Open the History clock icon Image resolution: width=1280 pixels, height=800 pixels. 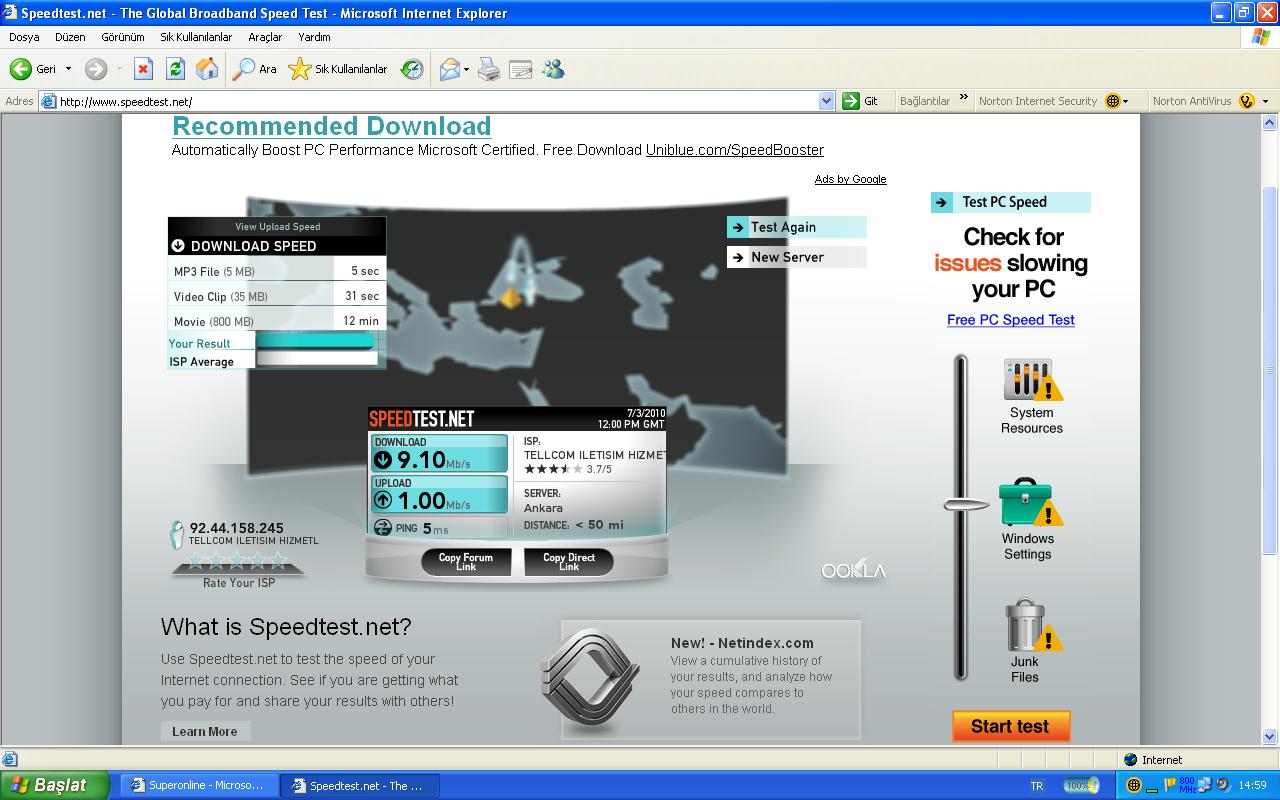412,69
